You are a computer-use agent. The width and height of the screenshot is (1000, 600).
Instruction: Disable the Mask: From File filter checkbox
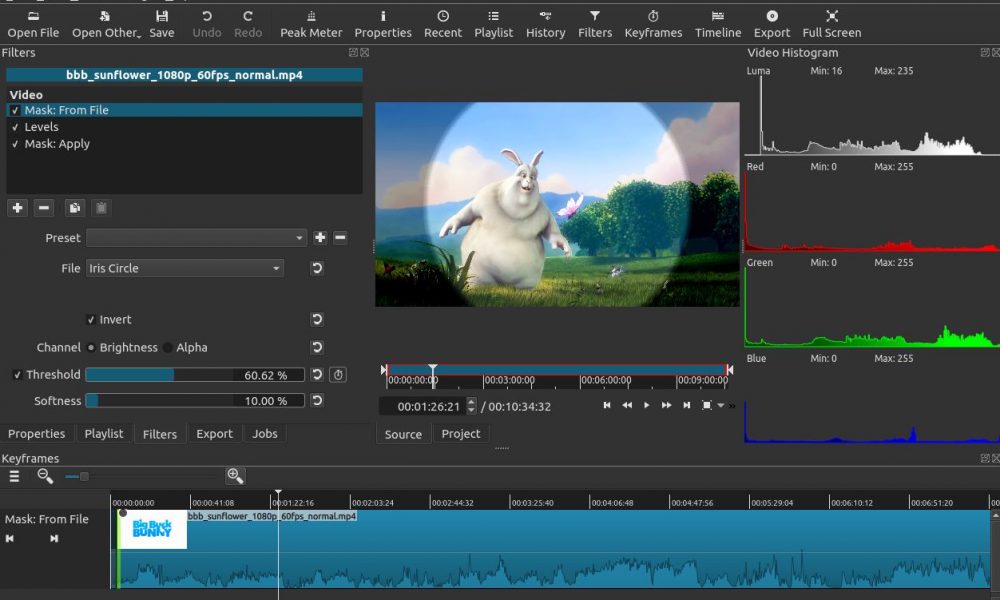pos(15,110)
